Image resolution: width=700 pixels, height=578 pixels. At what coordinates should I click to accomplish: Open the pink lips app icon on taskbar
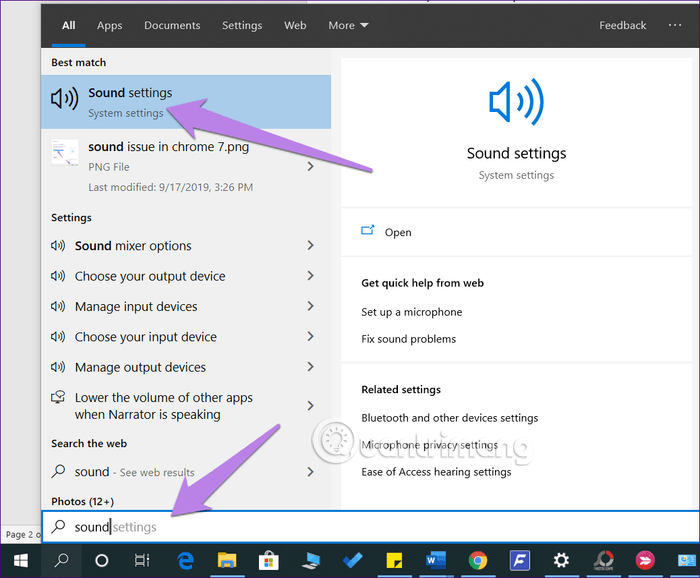(x=645, y=561)
